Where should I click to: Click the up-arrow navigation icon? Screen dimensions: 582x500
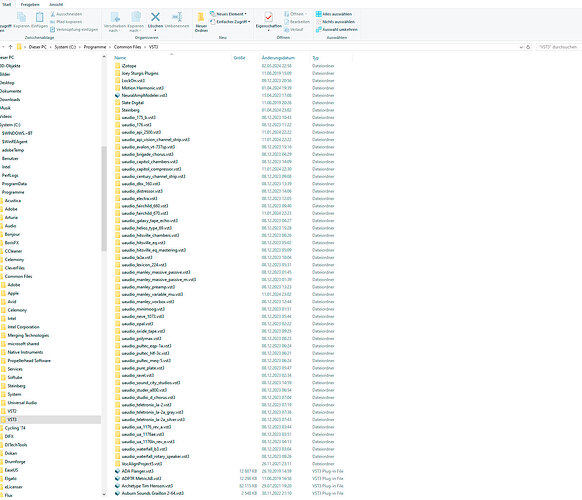pos(10,47)
